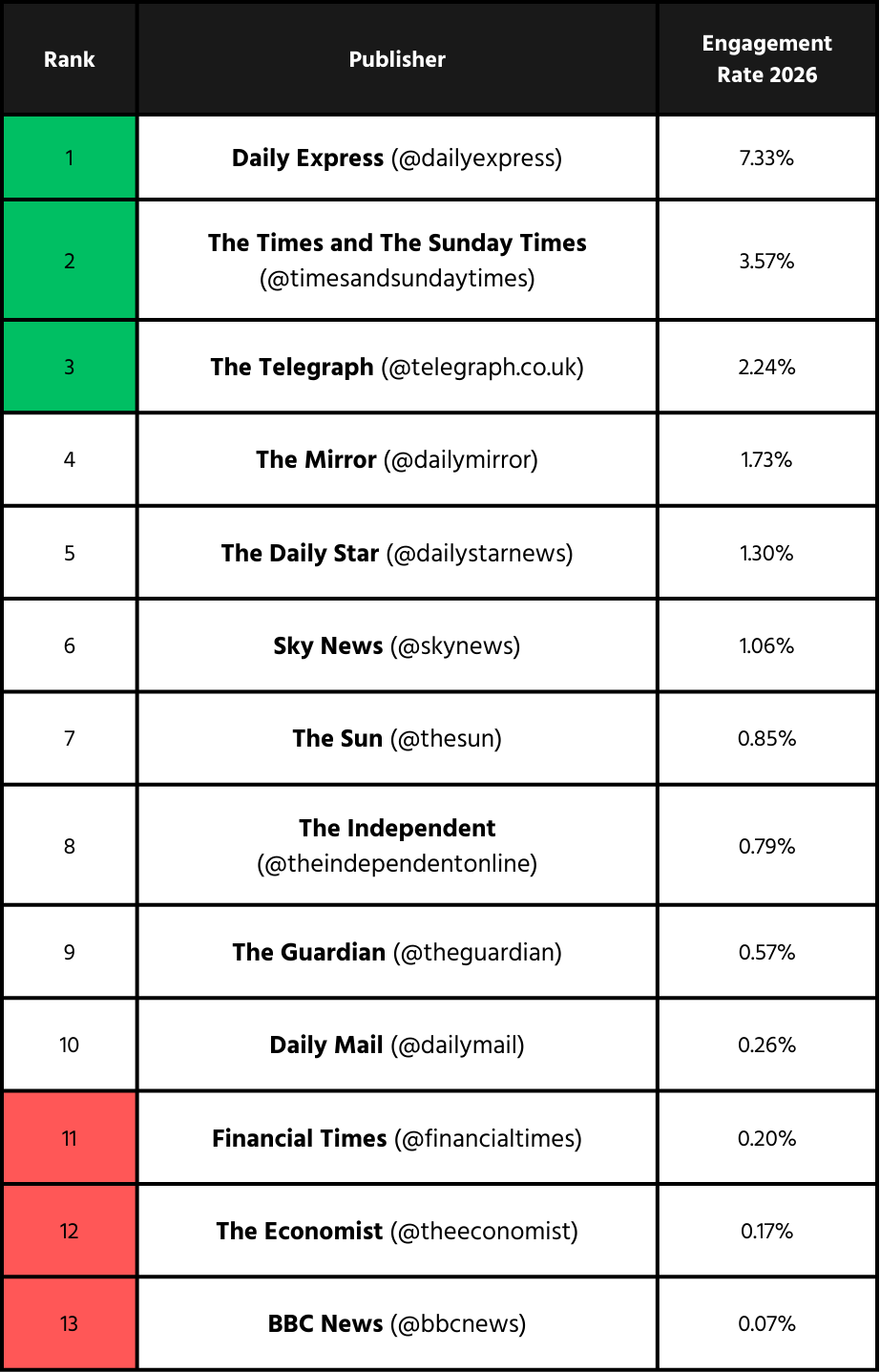Click the Daily Mail publisher cell
The image size is (880, 1372).
tap(397, 1045)
